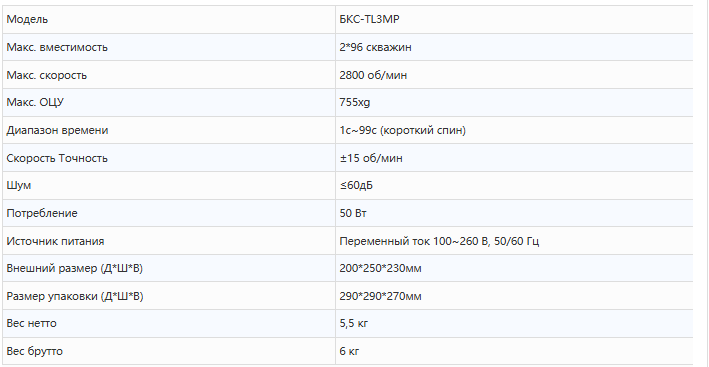
Task: Select the "2800 об/мин" value
Action: (x=373, y=75)
